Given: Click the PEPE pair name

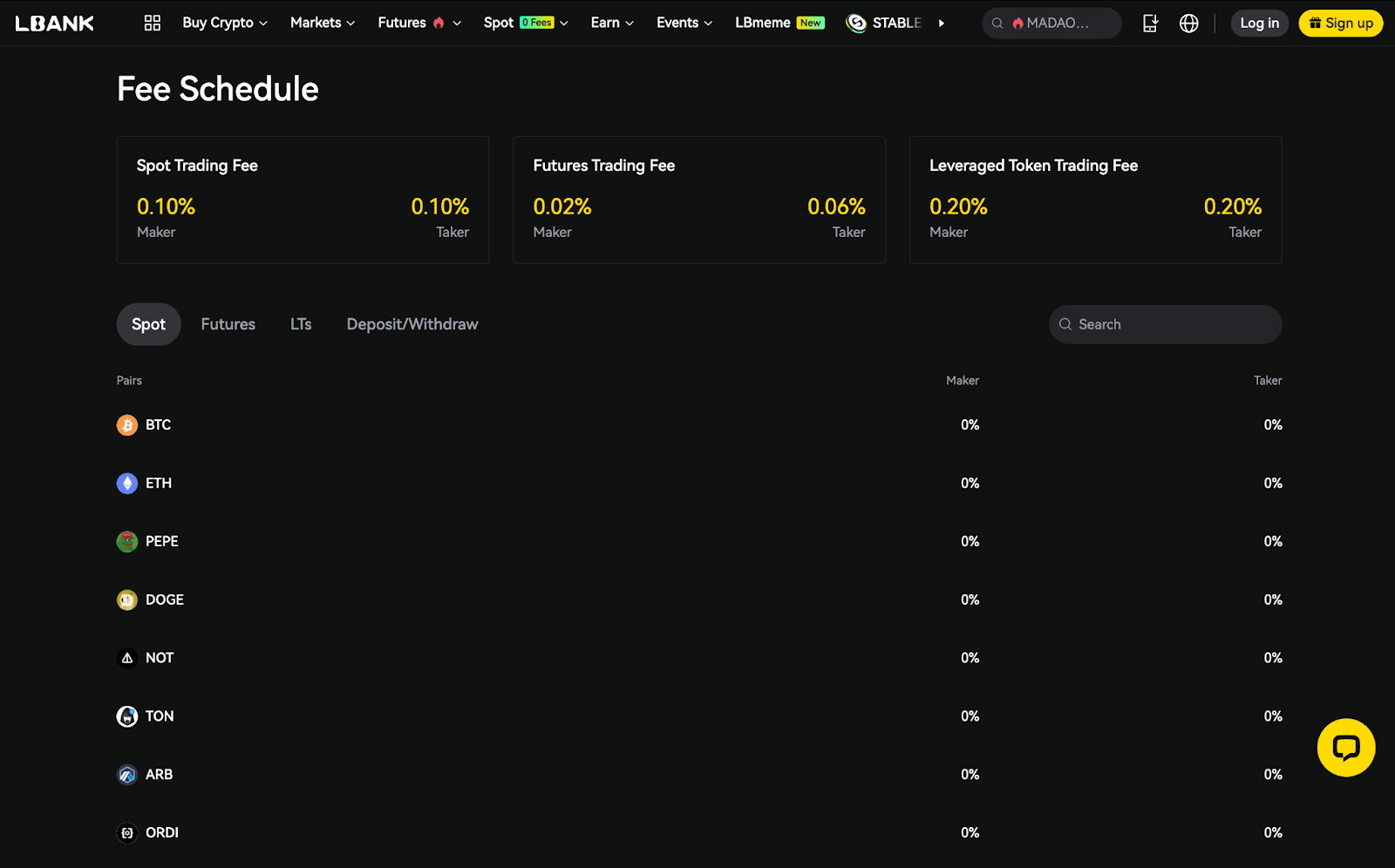Looking at the screenshot, I should point(162,542).
